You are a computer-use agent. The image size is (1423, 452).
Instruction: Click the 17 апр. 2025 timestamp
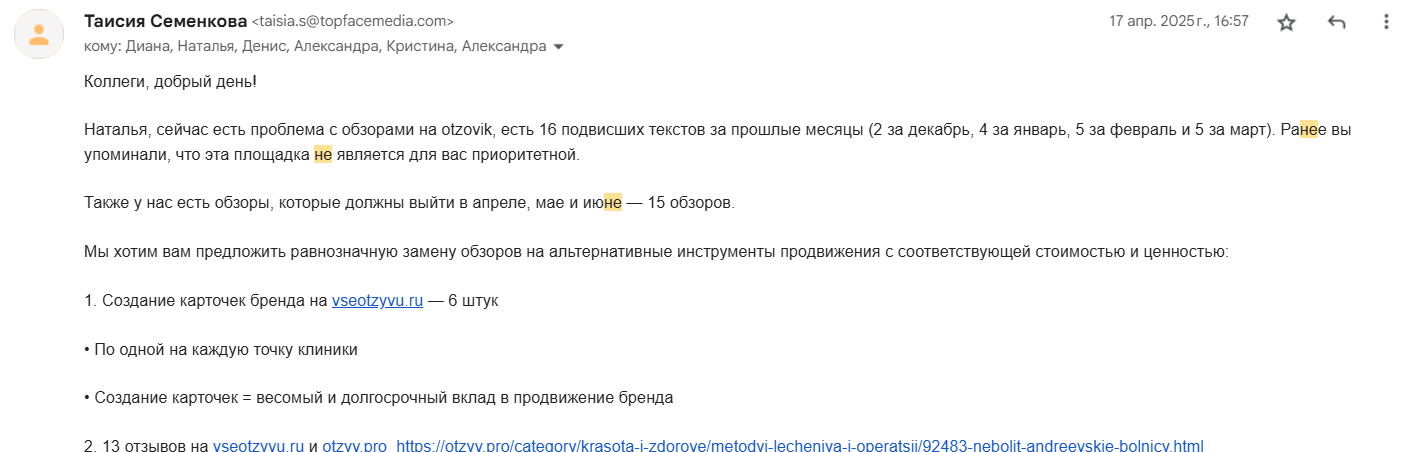[x=1179, y=21]
